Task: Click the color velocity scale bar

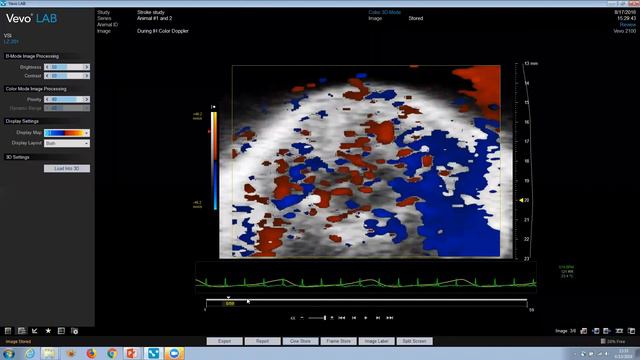Action: tap(214, 161)
